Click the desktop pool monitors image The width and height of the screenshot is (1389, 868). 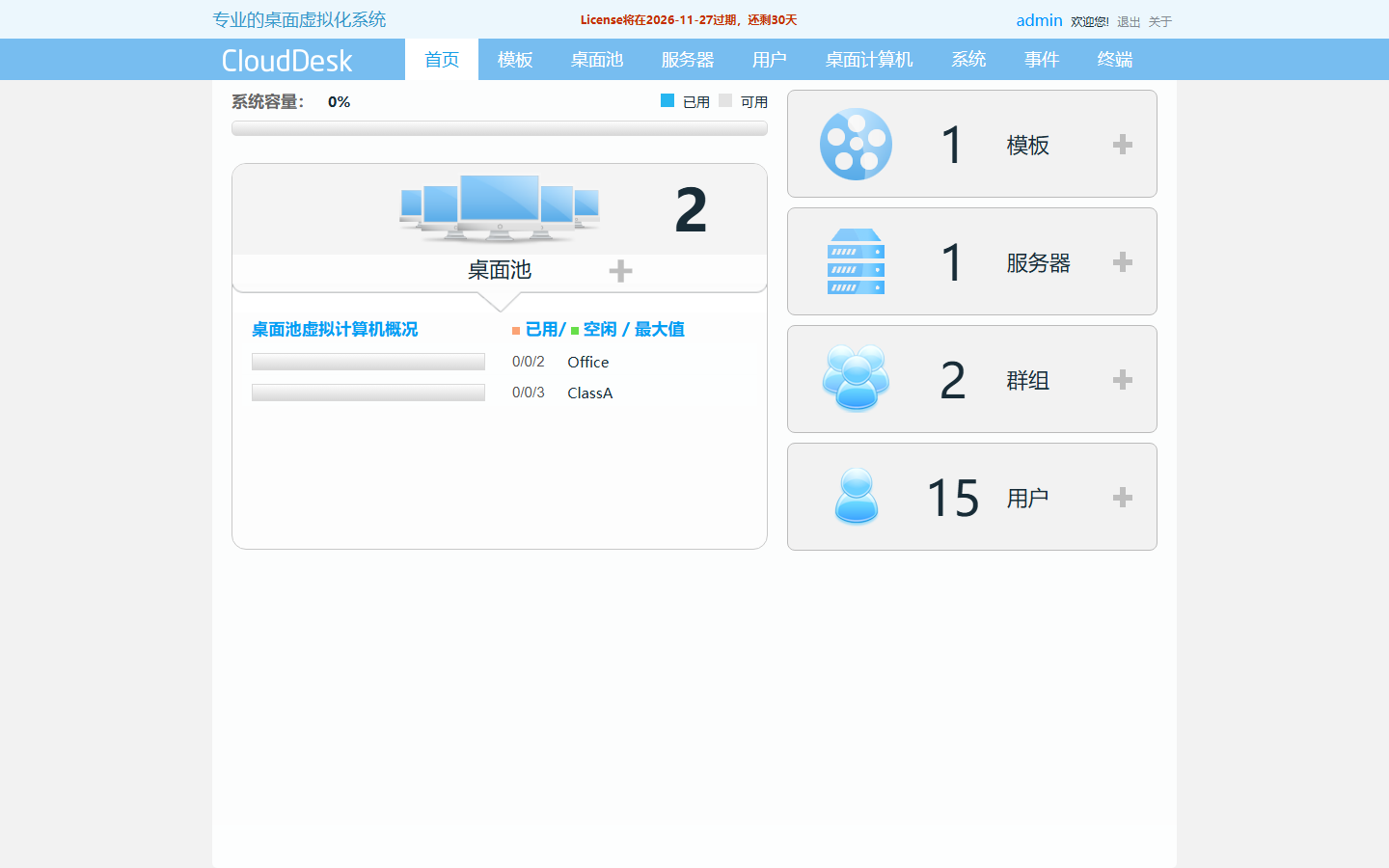[500, 208]
